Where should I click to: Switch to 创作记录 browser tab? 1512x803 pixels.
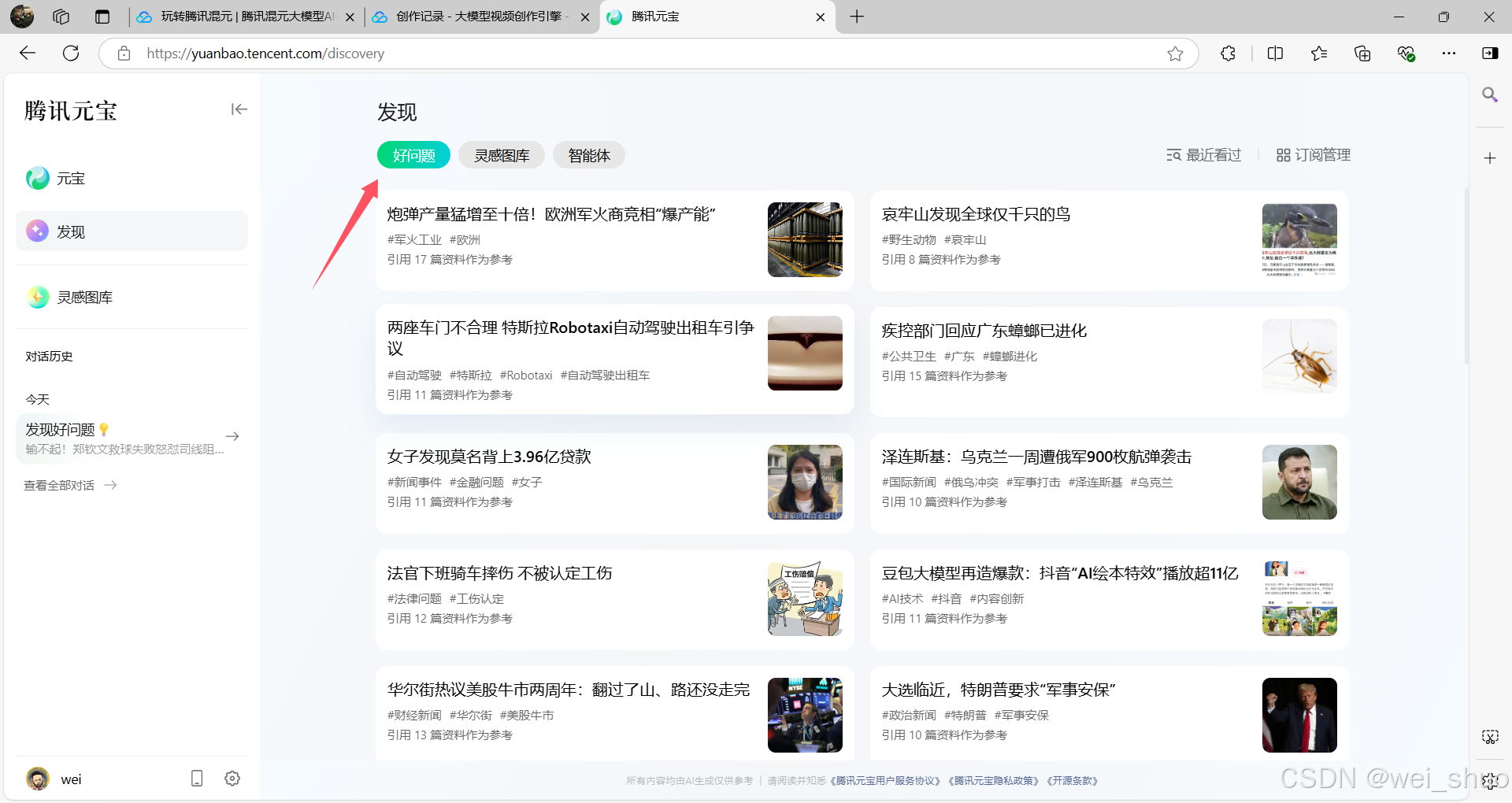(x=478, y=17)
